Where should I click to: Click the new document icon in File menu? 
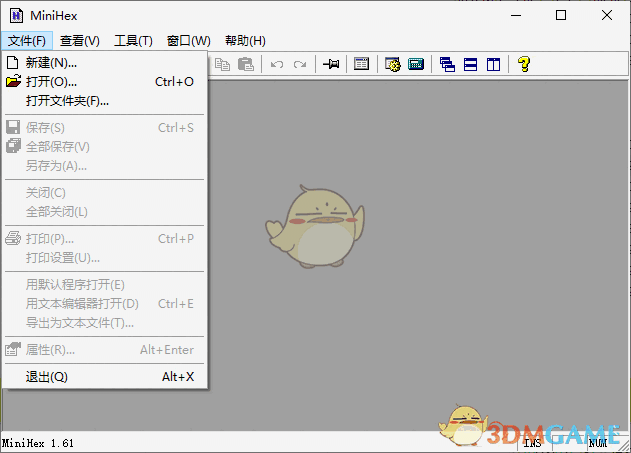point(13,62)
